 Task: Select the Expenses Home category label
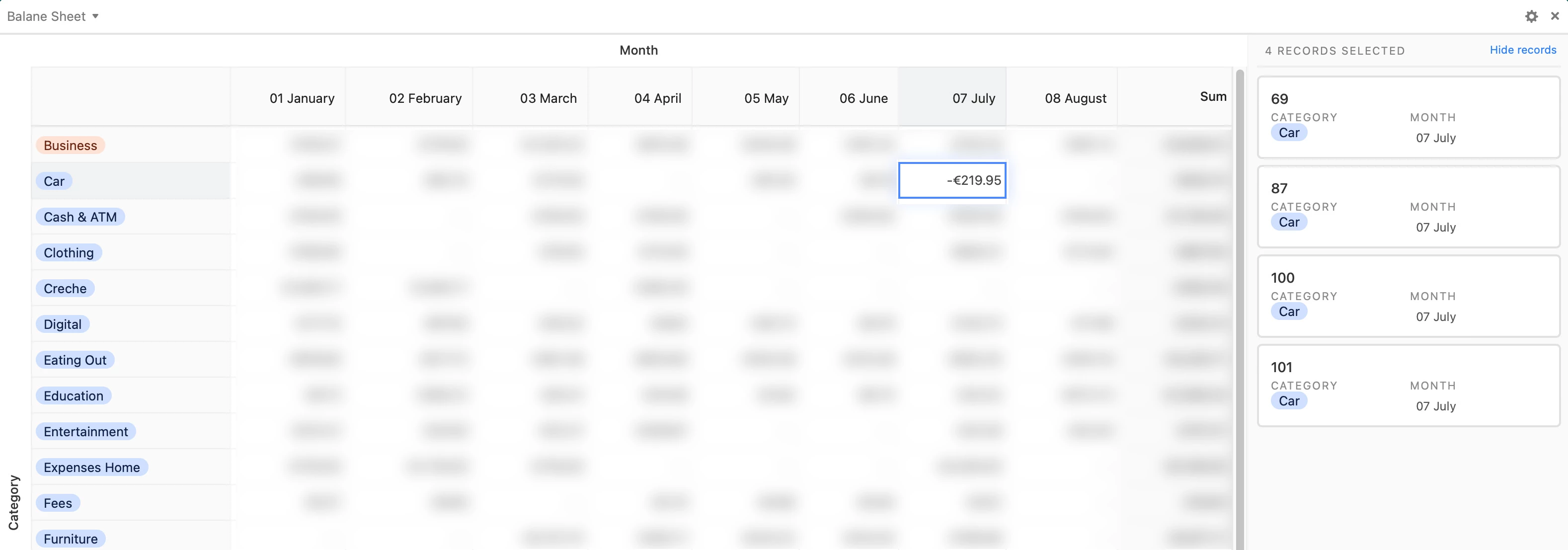[91, 467]
